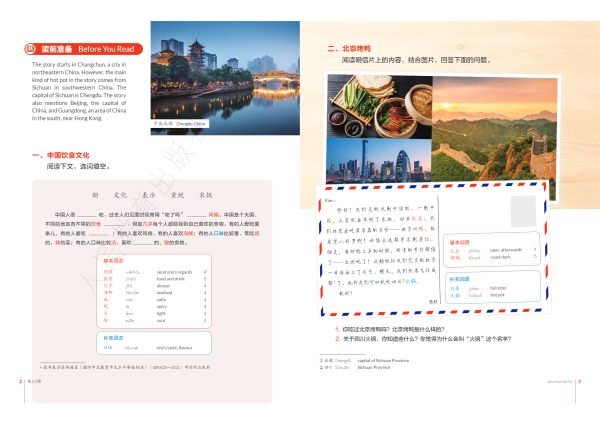The height and width of the screenshot is (424, 600).
Task: Select the section one heading 中国饮食文化
Action: coord(61,156)
